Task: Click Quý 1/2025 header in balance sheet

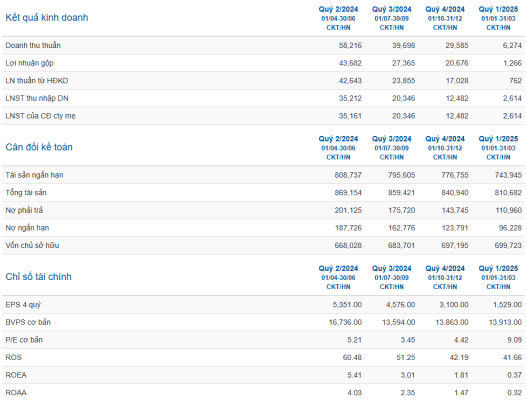Action: [498, 139]
